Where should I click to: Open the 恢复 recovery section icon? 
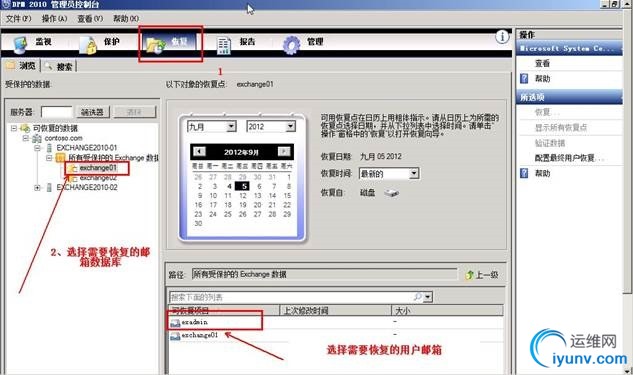pos(156,45)
